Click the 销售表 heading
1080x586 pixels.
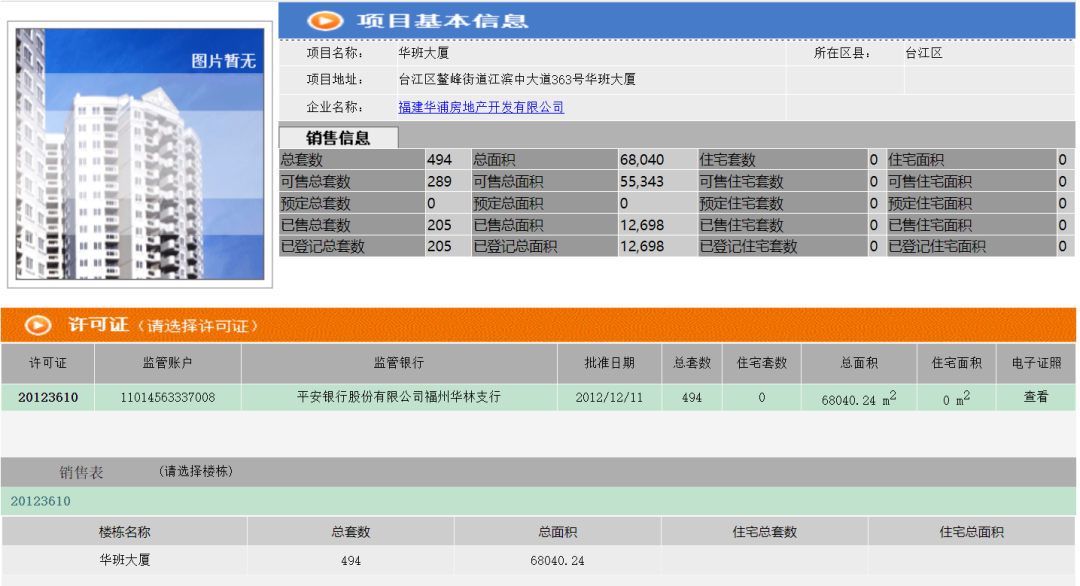tap(81, 472)
